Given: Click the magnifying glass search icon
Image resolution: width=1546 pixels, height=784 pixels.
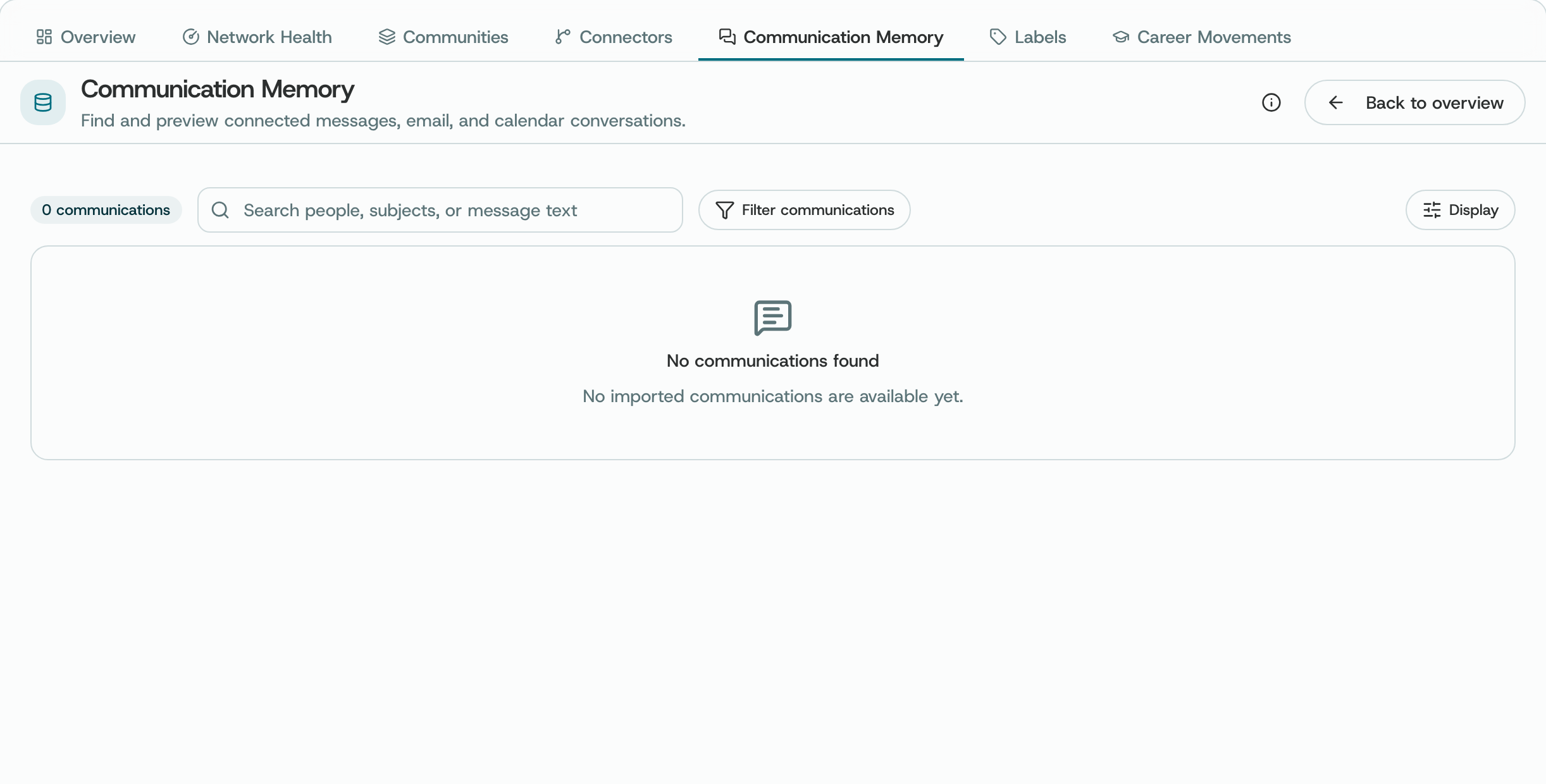Looking at the screenshot, I should [x=220, y=210].
